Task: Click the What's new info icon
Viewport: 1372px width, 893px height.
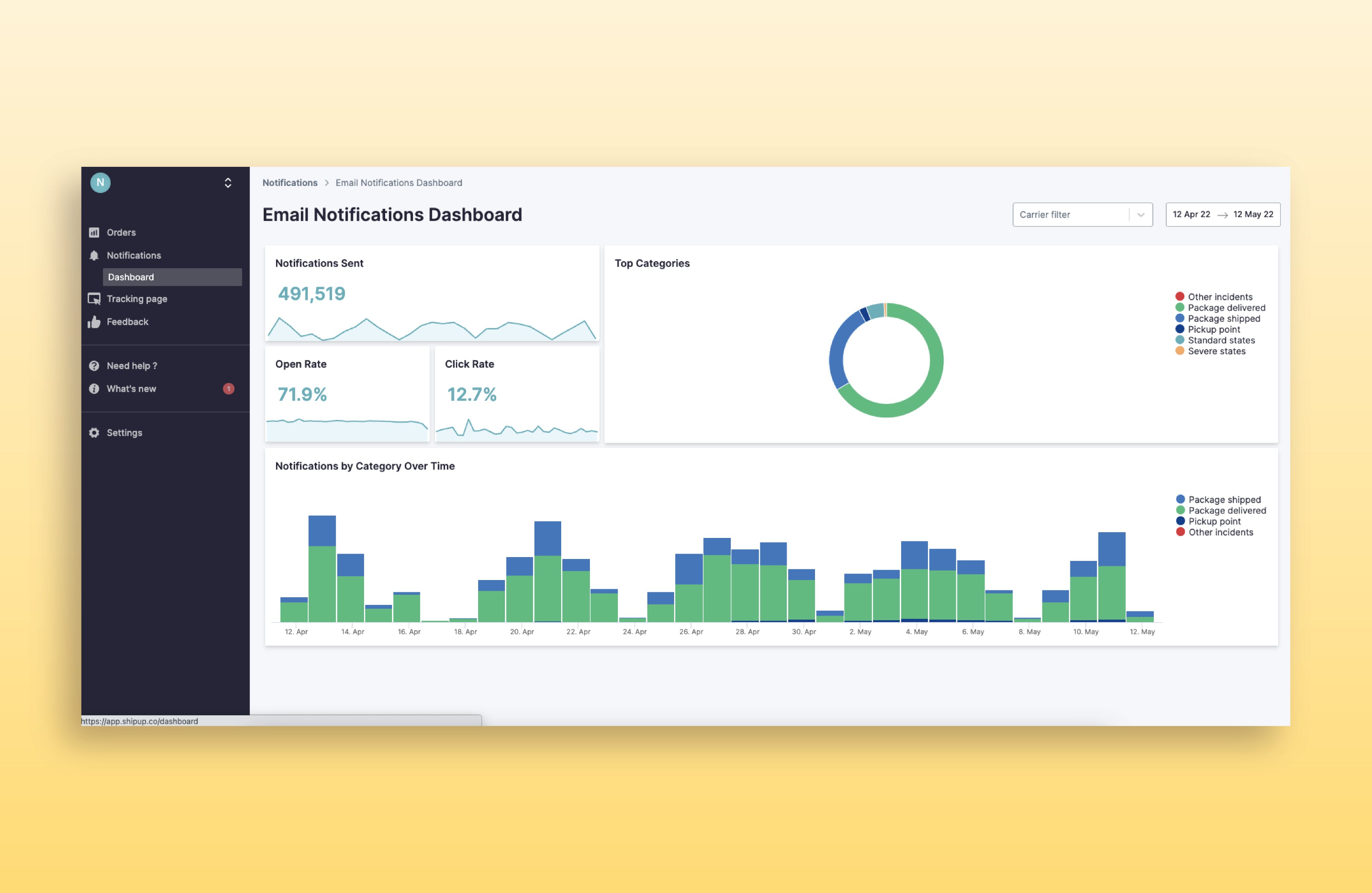Action: pyautogui.click(x=94, y=389)
